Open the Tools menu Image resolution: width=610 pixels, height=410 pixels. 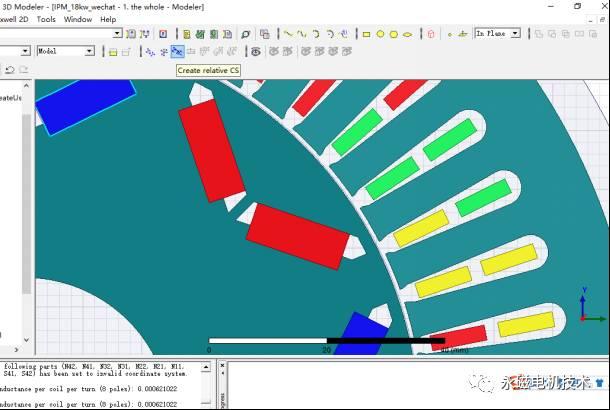coord(46,19)
